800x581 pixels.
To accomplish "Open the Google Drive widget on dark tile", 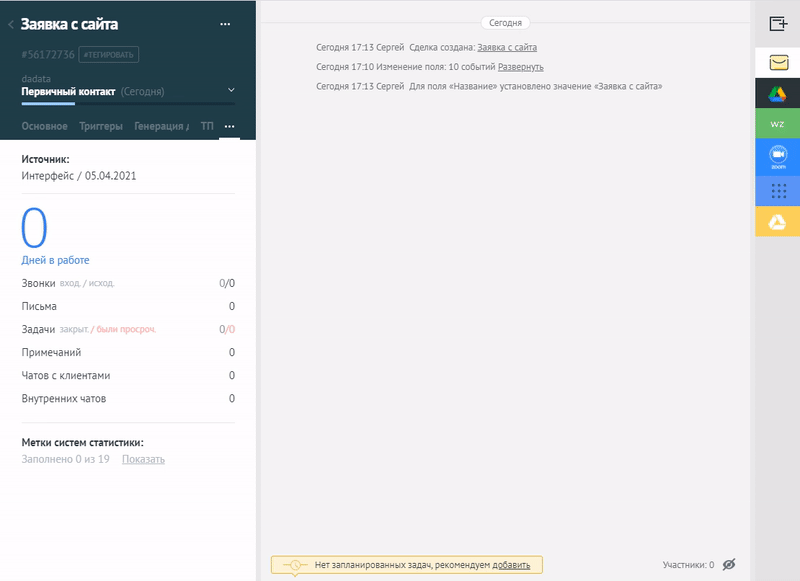I will [777, 94].
